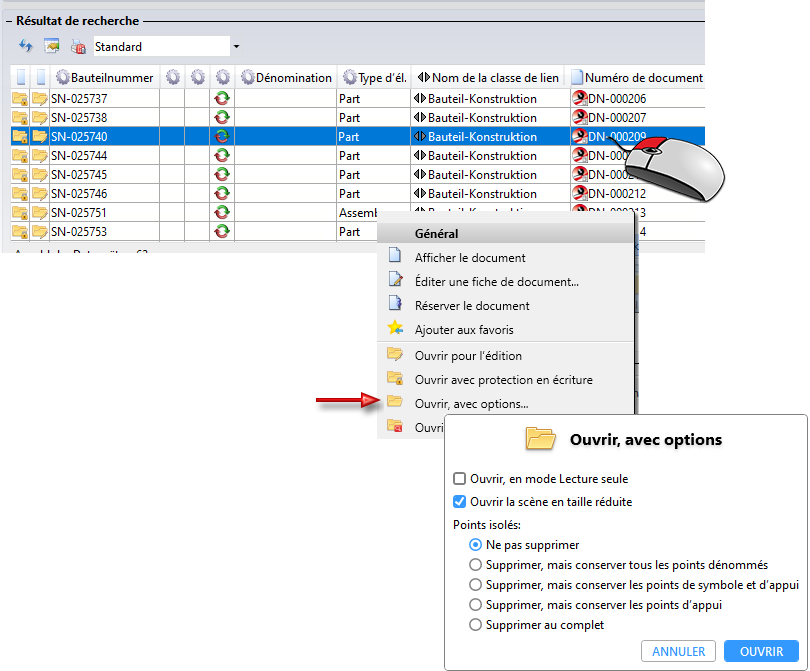810x671 pixels.
Task: Collapse the Résultat de recherche section
Action: 9,21
